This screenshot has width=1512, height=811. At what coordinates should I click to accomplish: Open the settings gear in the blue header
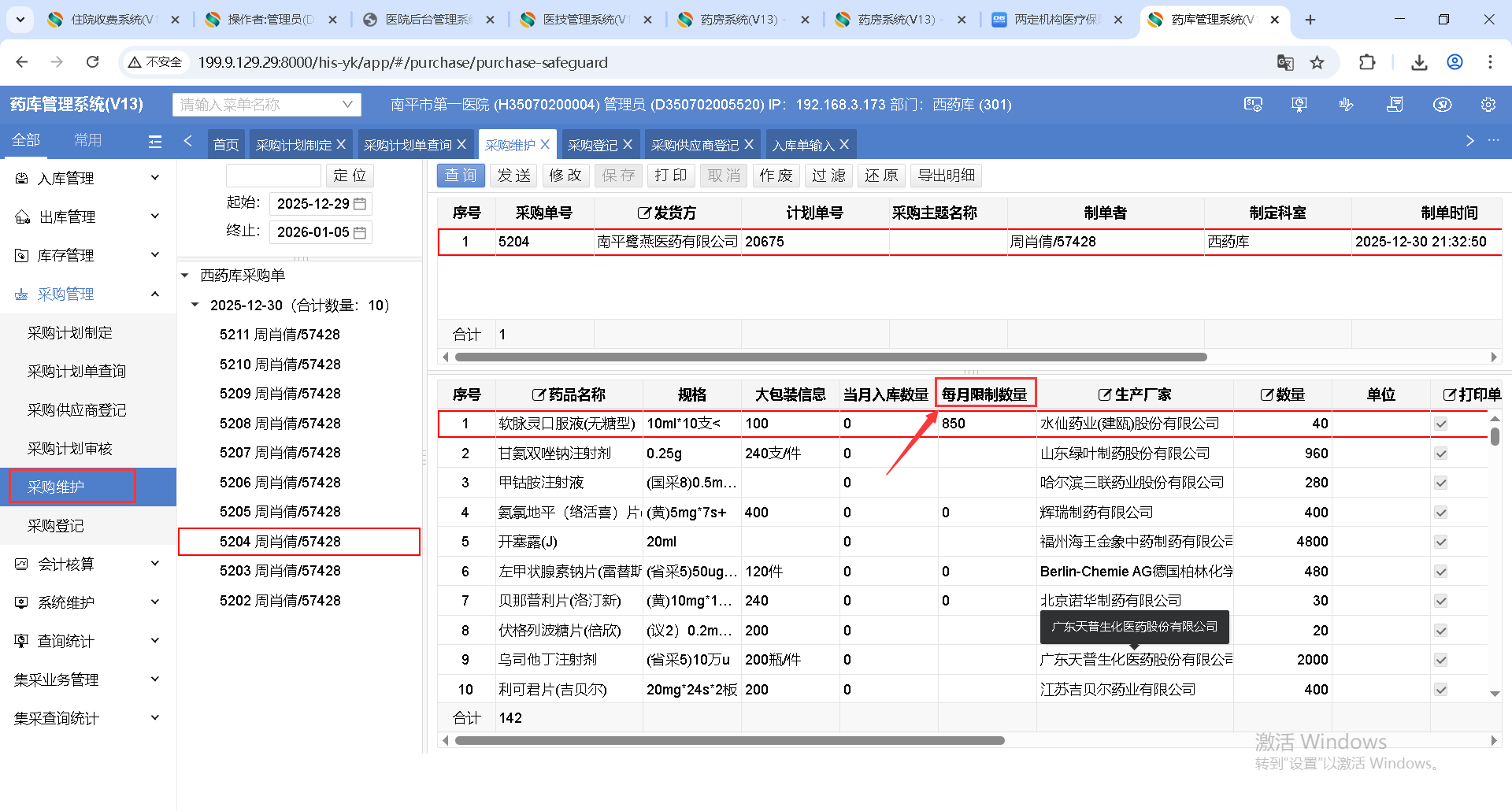point(1488,105)
